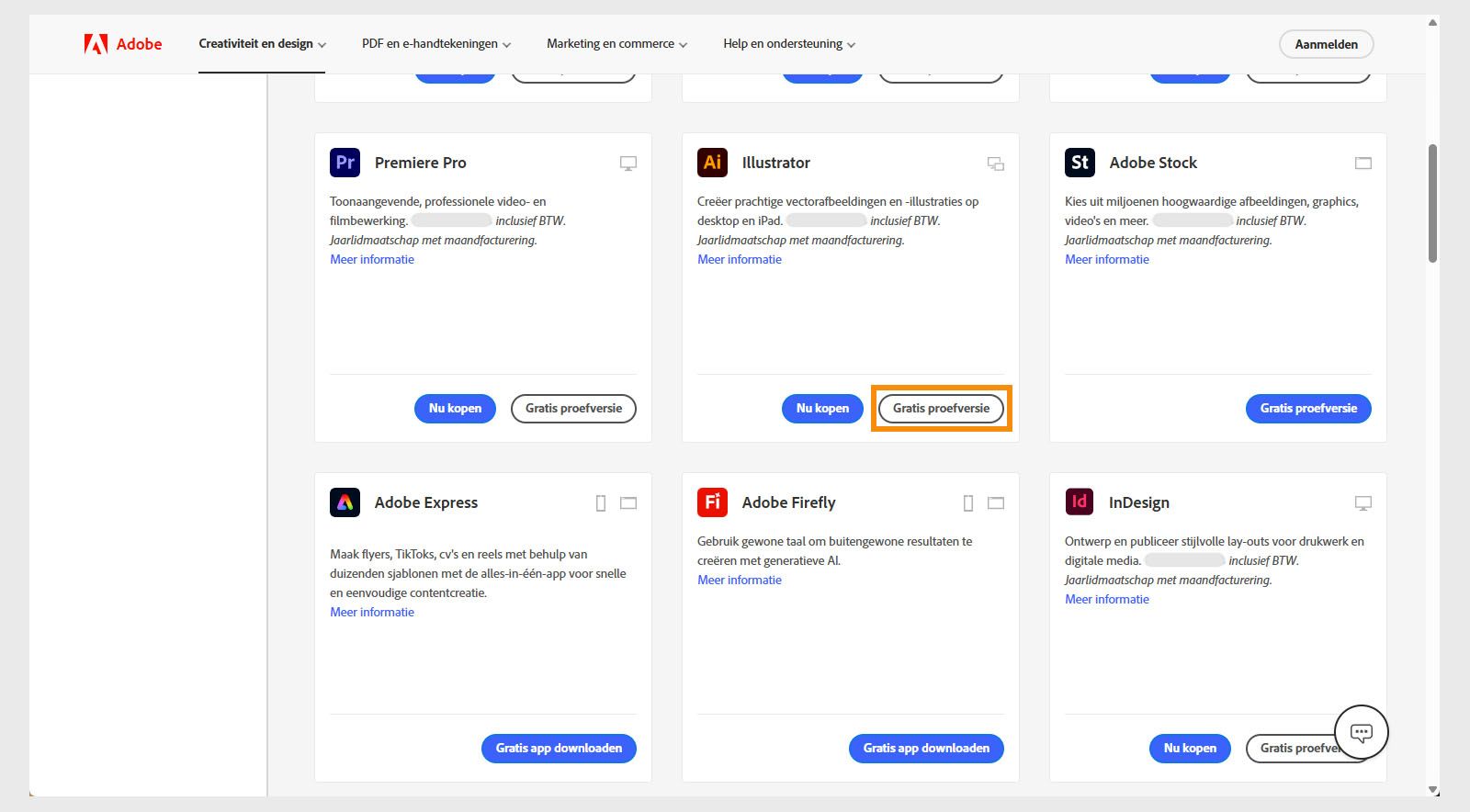Click Gratis proefversie for Premiere Pro
Viewport: 1470px width, 812px height.
pos(573,409)
